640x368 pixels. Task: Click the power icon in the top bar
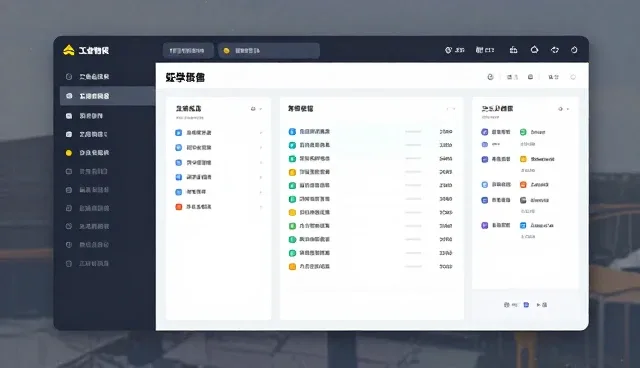574,50
